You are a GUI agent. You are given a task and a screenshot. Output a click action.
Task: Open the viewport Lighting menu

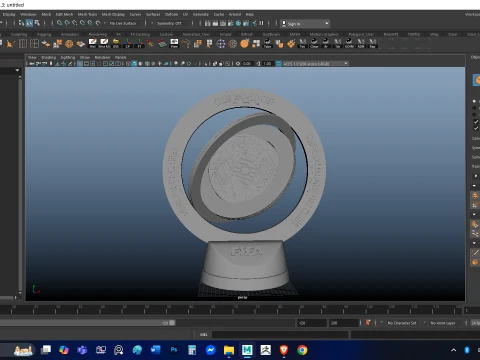68,57
